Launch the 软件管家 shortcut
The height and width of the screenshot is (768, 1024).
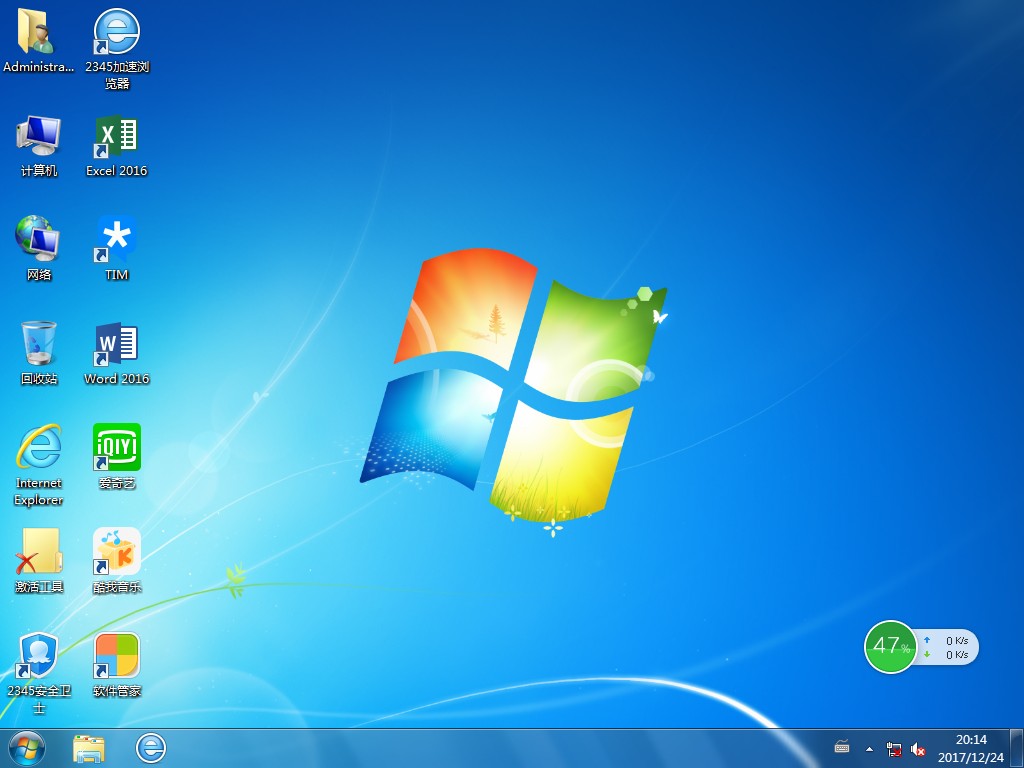pyautogui.click(x=117, y=664)
